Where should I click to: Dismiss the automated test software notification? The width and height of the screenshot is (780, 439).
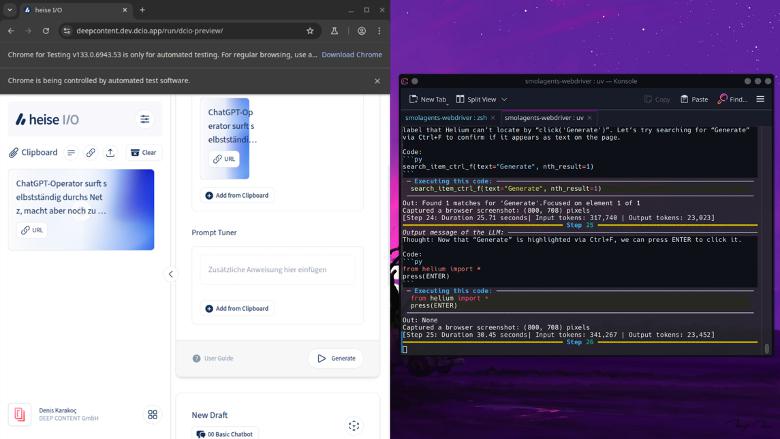(377, 80)
